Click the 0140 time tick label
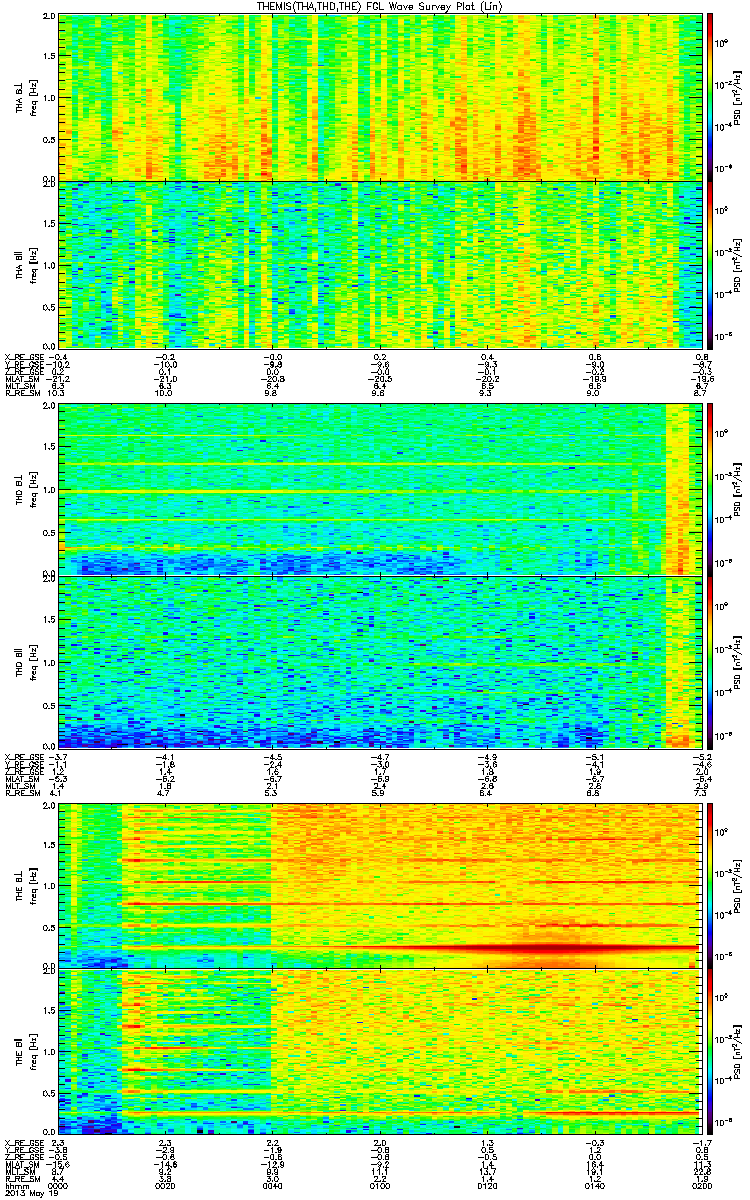Screen dimensions: 750x1200 point(593,1186)
